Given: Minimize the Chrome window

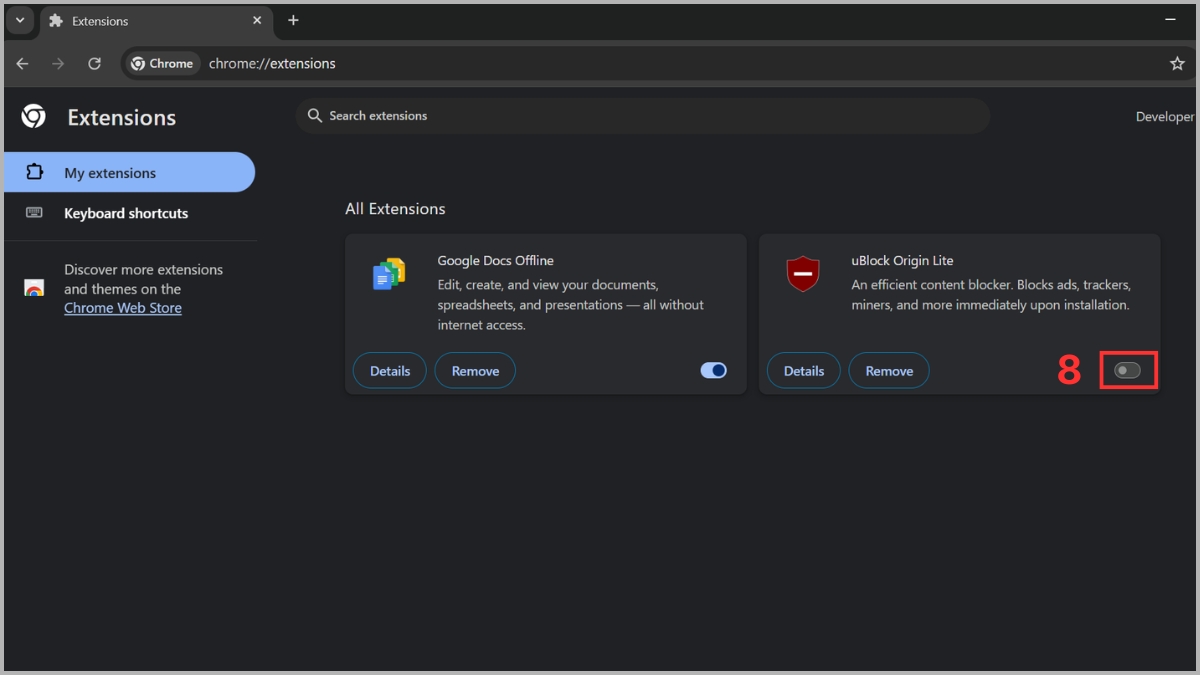Looking at the screenshot, I should 1171,20.
